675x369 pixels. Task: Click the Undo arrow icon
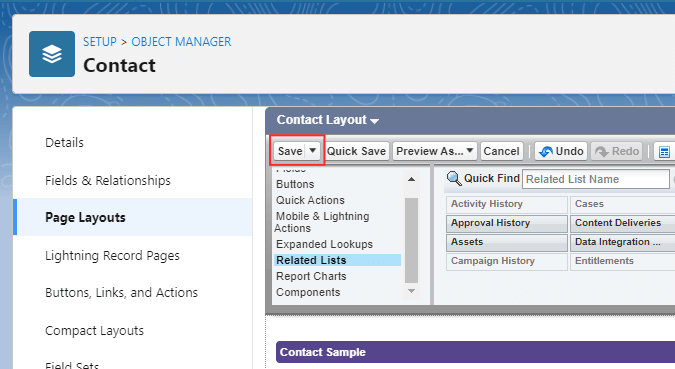click(x=546, y=152)
